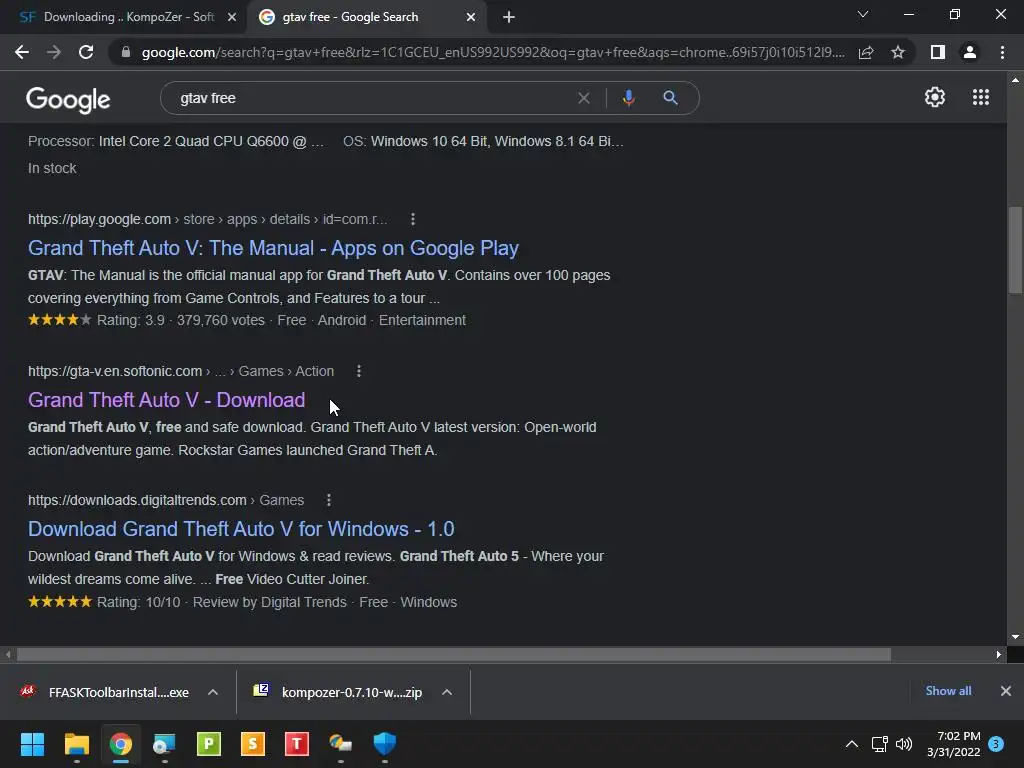Open the network status icon
Viewport: 1024px width, 768px height.
[x=879, y=744]
